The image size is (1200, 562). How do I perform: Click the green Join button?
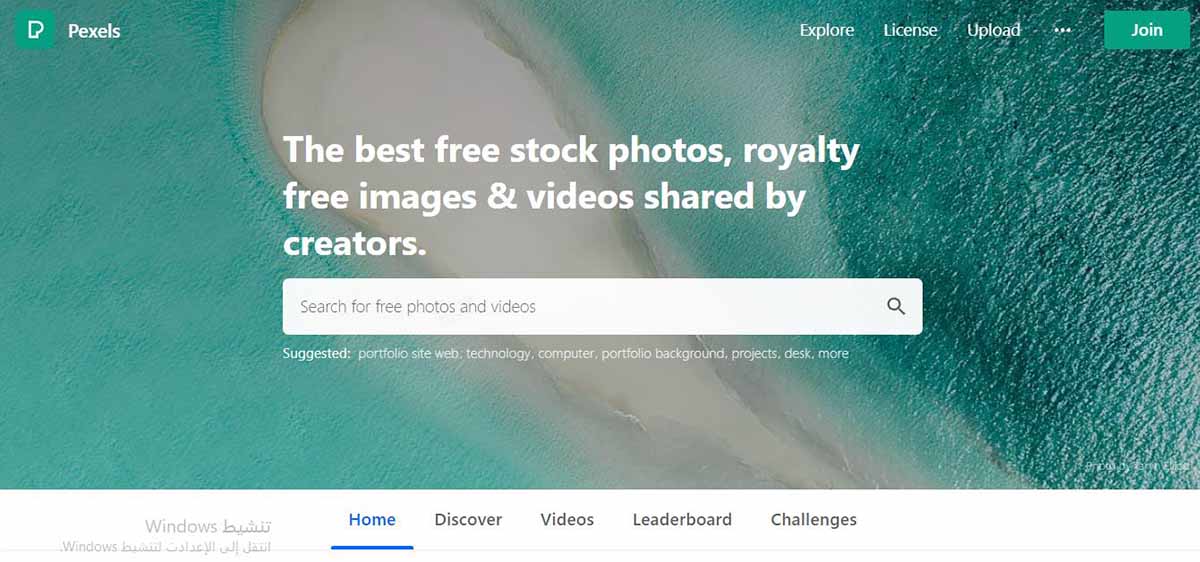[x=1147, y=30]
